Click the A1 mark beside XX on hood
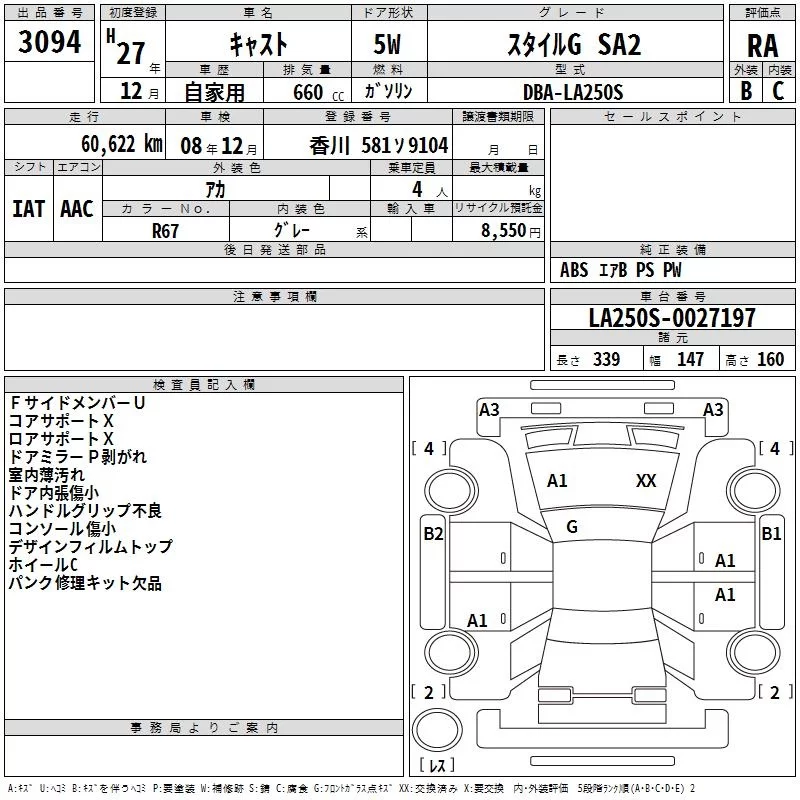Image resolution: width=800 pixels, height=800 pixels. pyautogui.click(x=557, y=480)
